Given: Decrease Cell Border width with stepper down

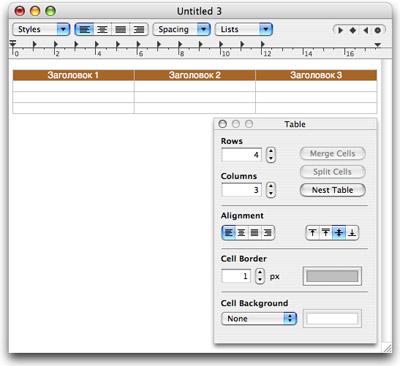Looking at the screenshot, I should pyautogui.click(x=260, y=280).
